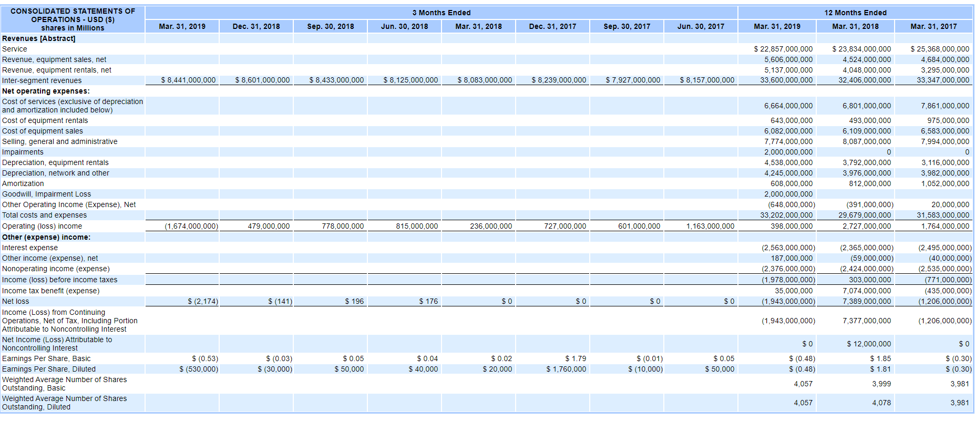Click the 'Net loss' row label

[x=16, y=301]
